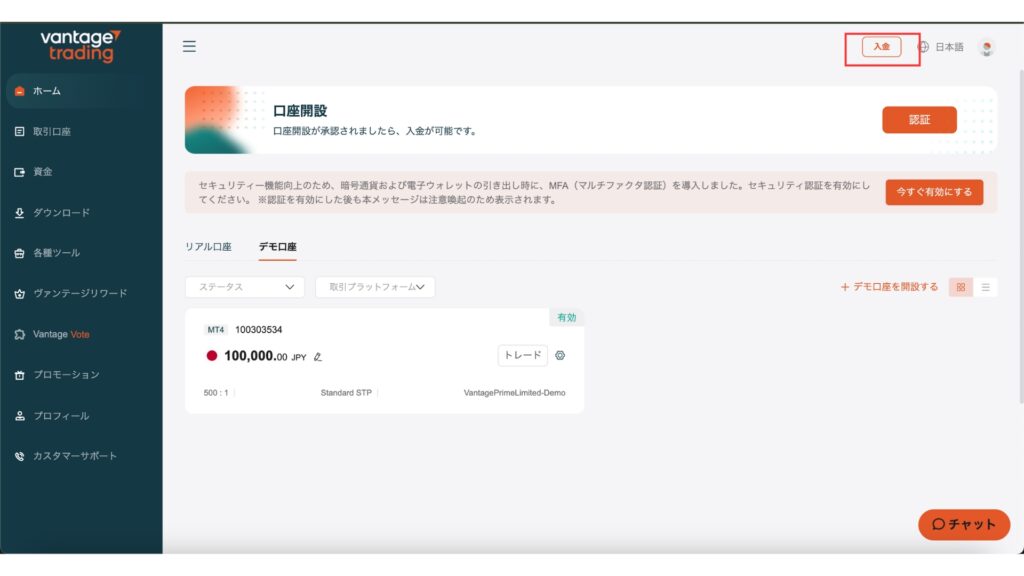The width and height of the screenshot is (1024, 576).
Task: Click the Japan flag currency icon
Action: [x=212, y=356]
